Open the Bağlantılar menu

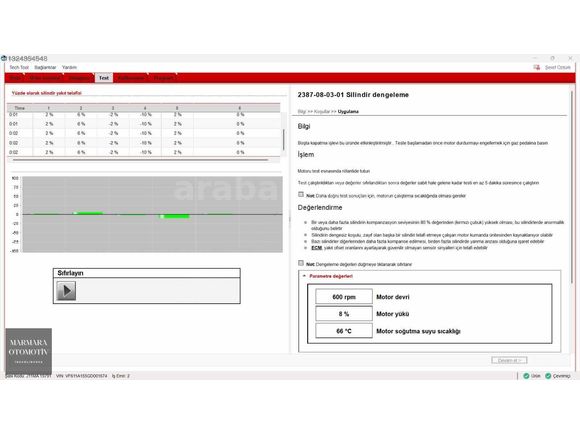point(45,67)
